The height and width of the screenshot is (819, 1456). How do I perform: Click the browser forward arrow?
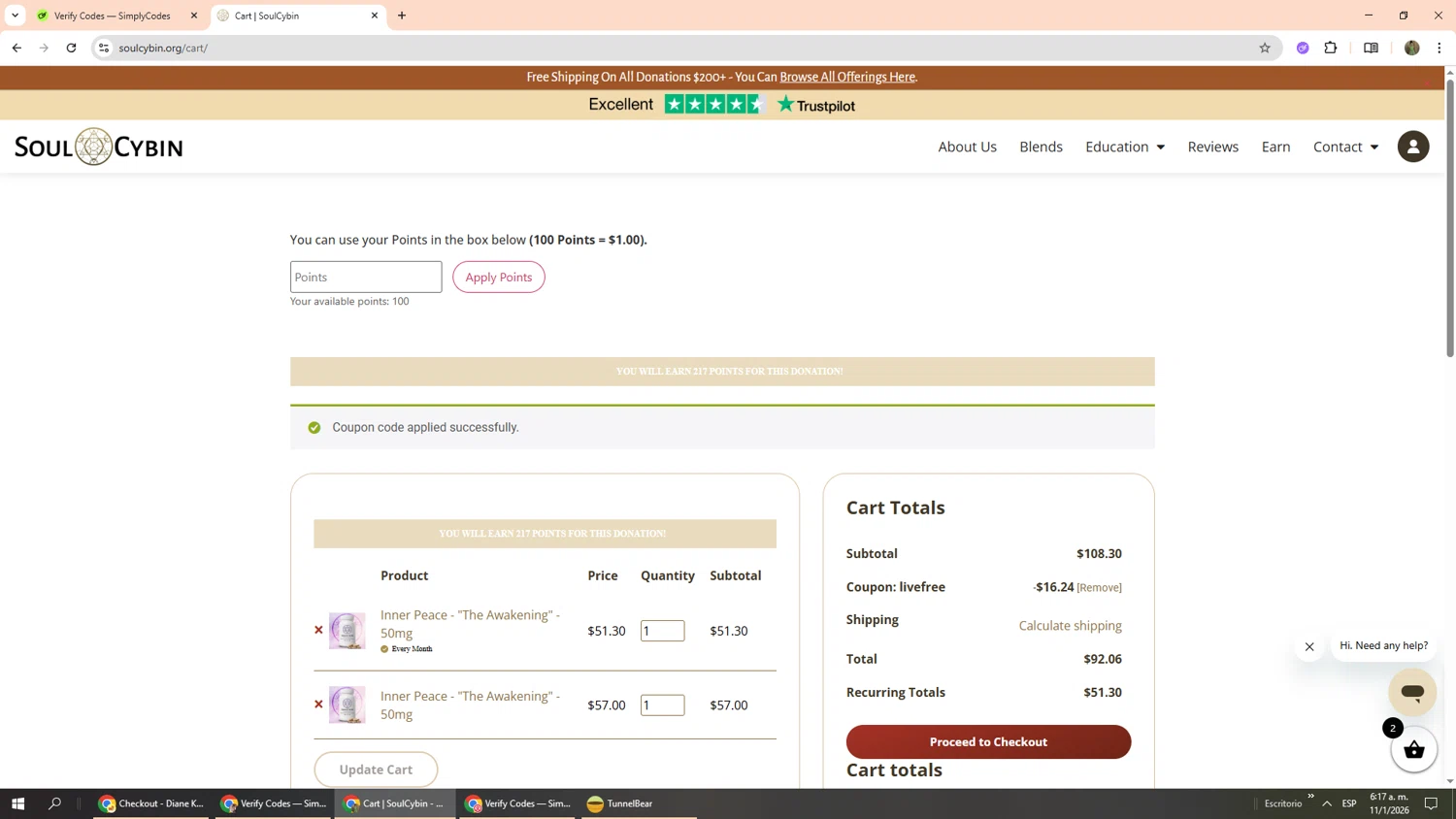[x=44, y=48]
